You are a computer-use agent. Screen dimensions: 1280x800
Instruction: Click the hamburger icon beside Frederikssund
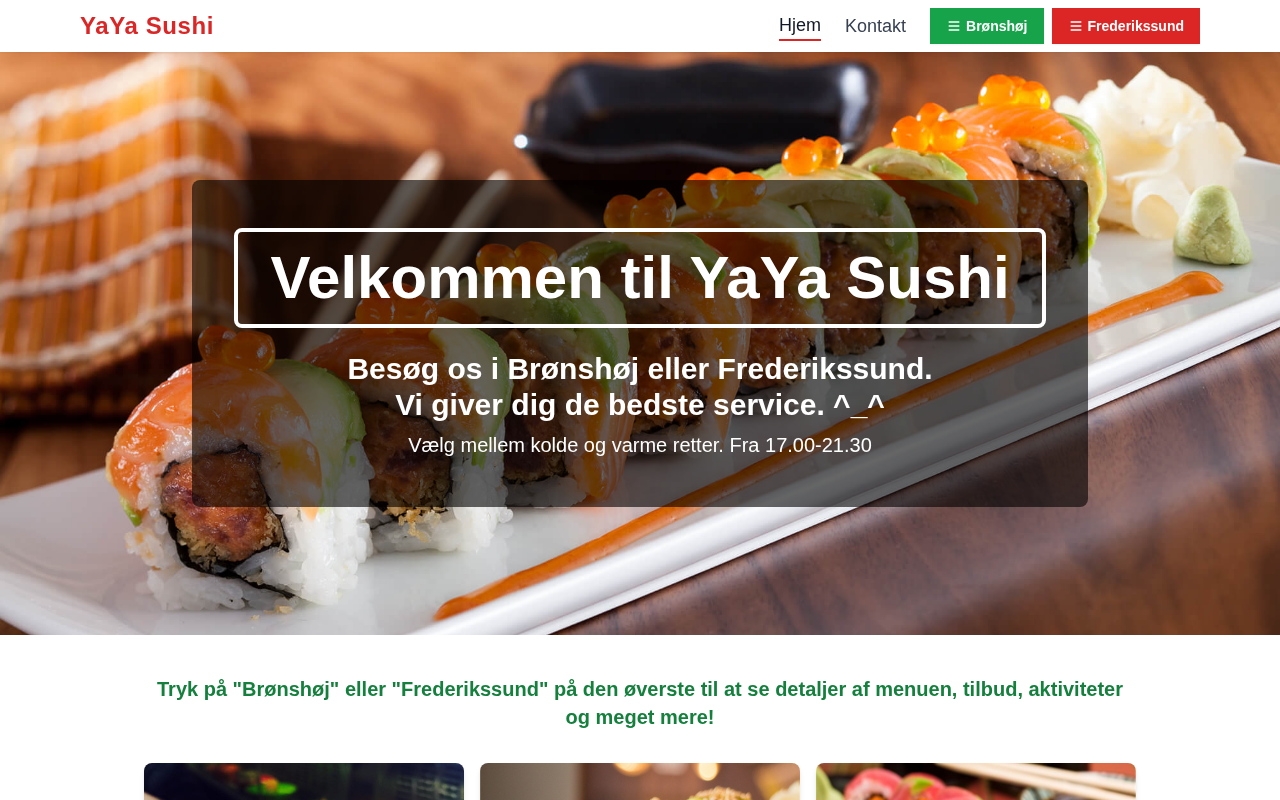tap(1076, 26)
